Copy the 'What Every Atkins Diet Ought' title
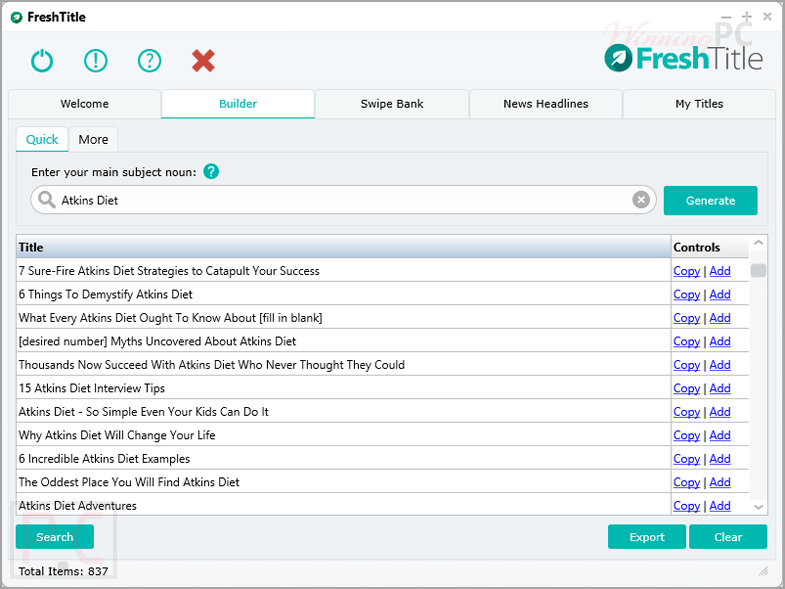 pyautogui.click(x=686, y=318)
